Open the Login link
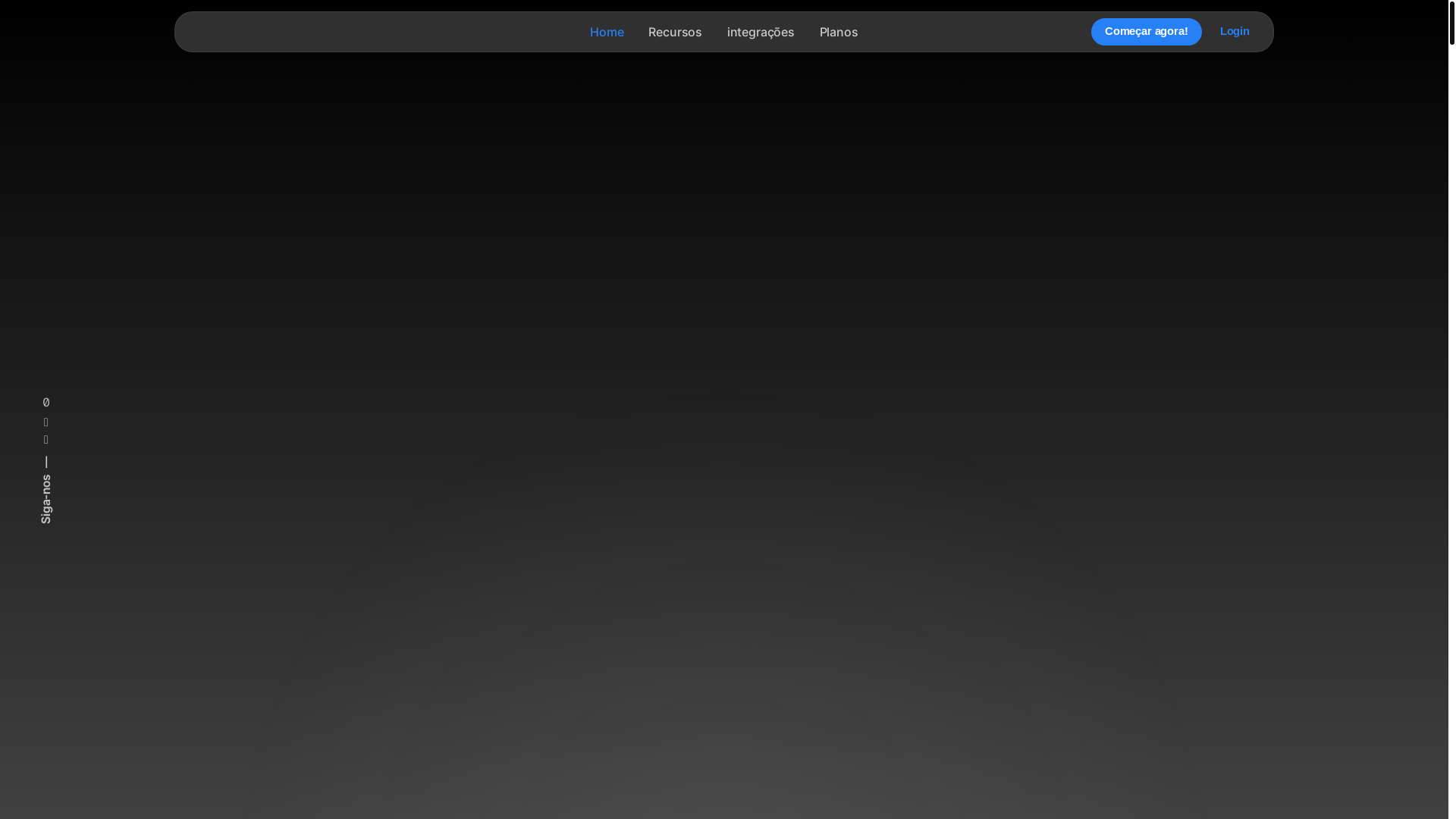The image size is (1456, 819). pos(1235,31)
